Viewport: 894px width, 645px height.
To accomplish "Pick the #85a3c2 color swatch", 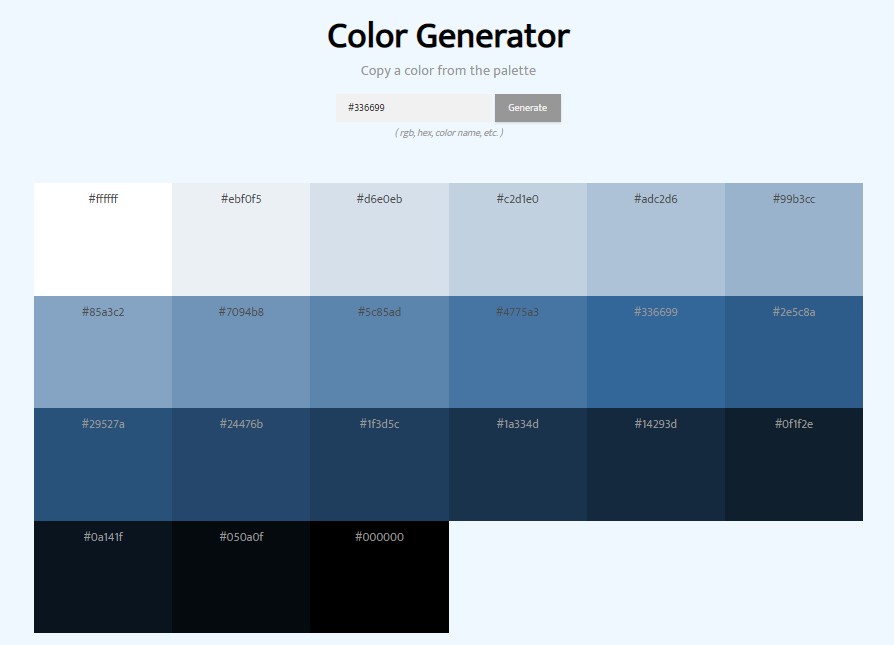I will (x=103, y=352).
